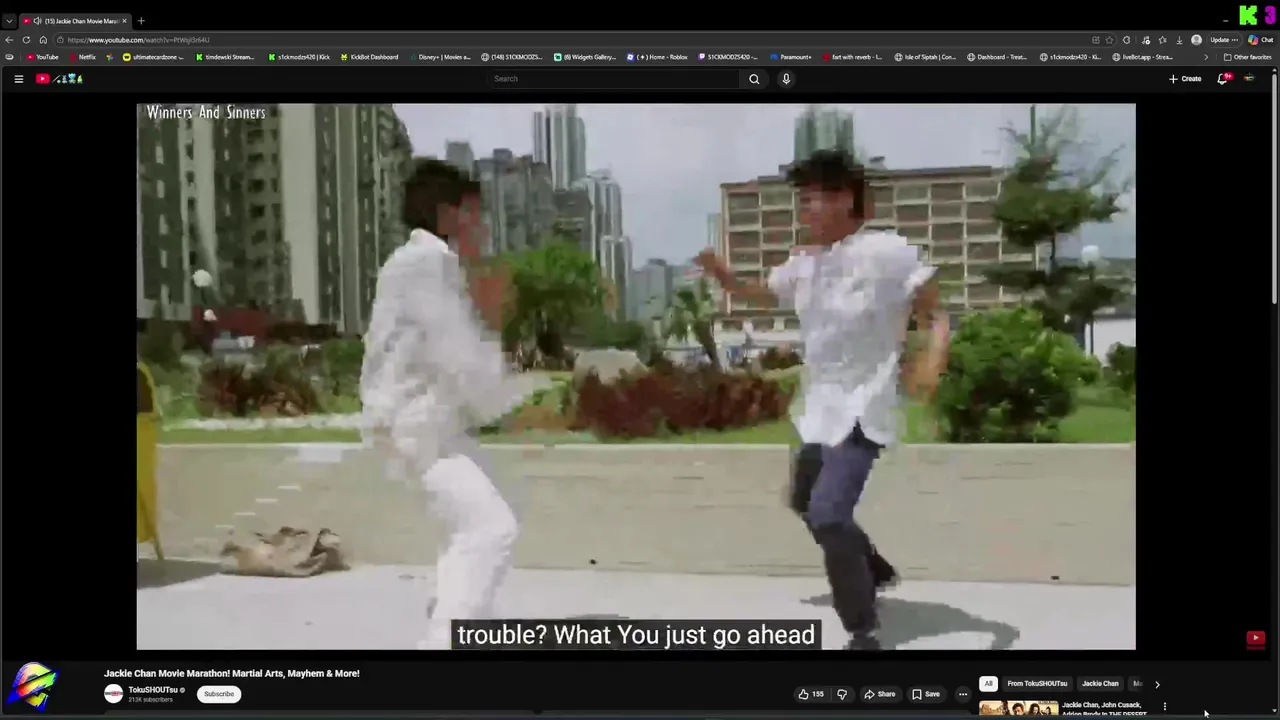Add this page to favorites with the star
The width and height of the screenshot is (1280, 720).
1109,40
